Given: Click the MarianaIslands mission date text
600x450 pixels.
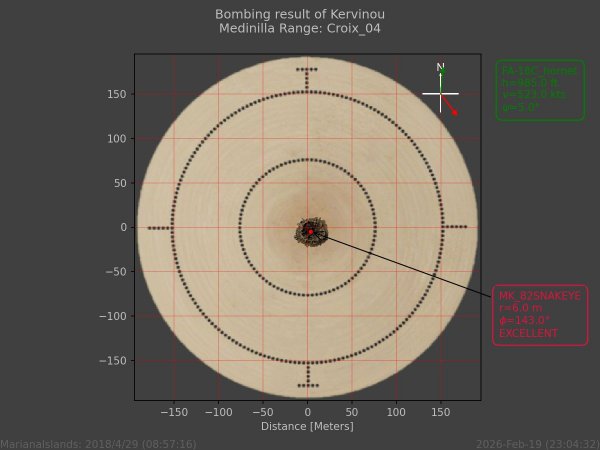Looking at the screenshot, I should click(98, 443).
